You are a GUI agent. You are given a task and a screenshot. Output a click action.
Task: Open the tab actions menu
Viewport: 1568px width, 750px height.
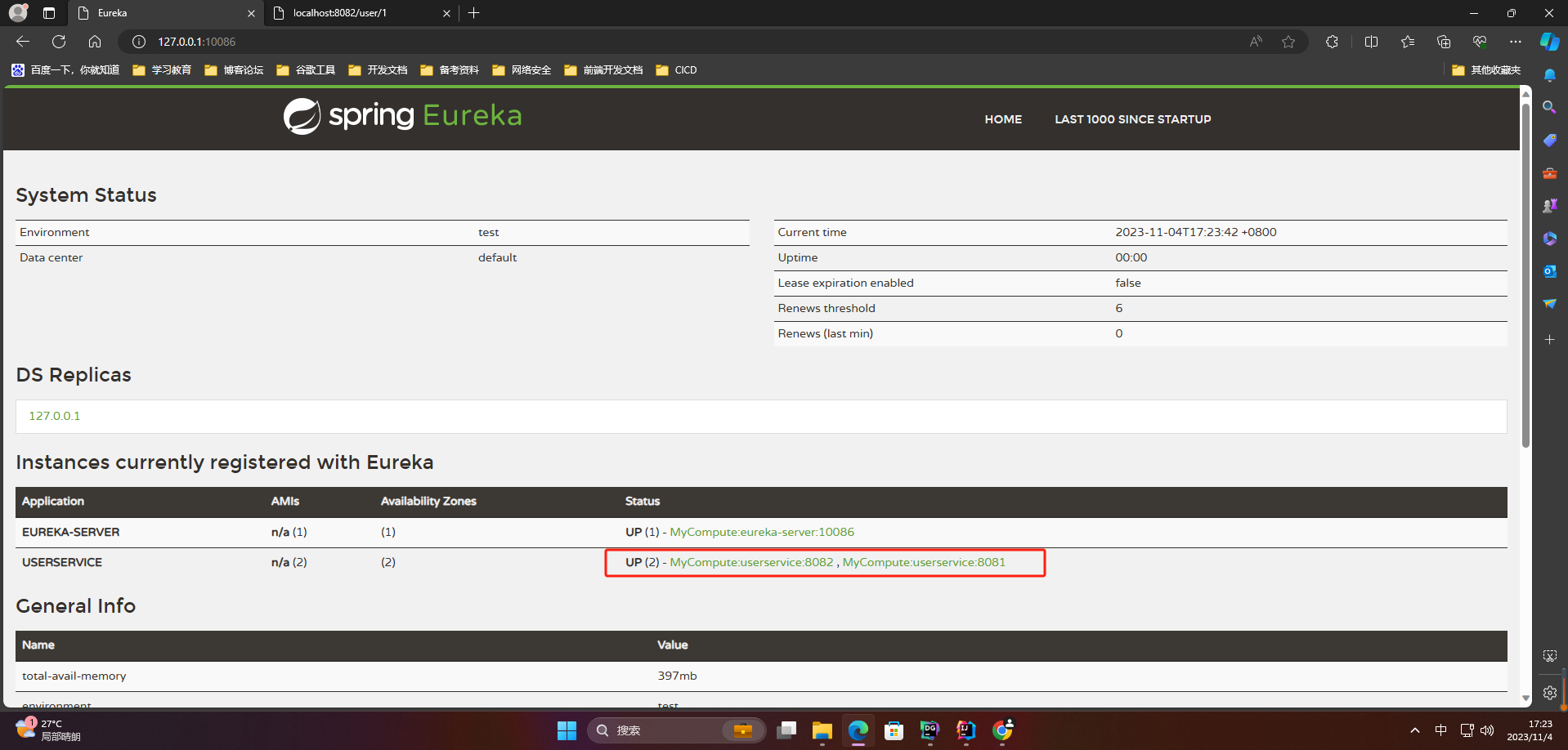point(49,13)
